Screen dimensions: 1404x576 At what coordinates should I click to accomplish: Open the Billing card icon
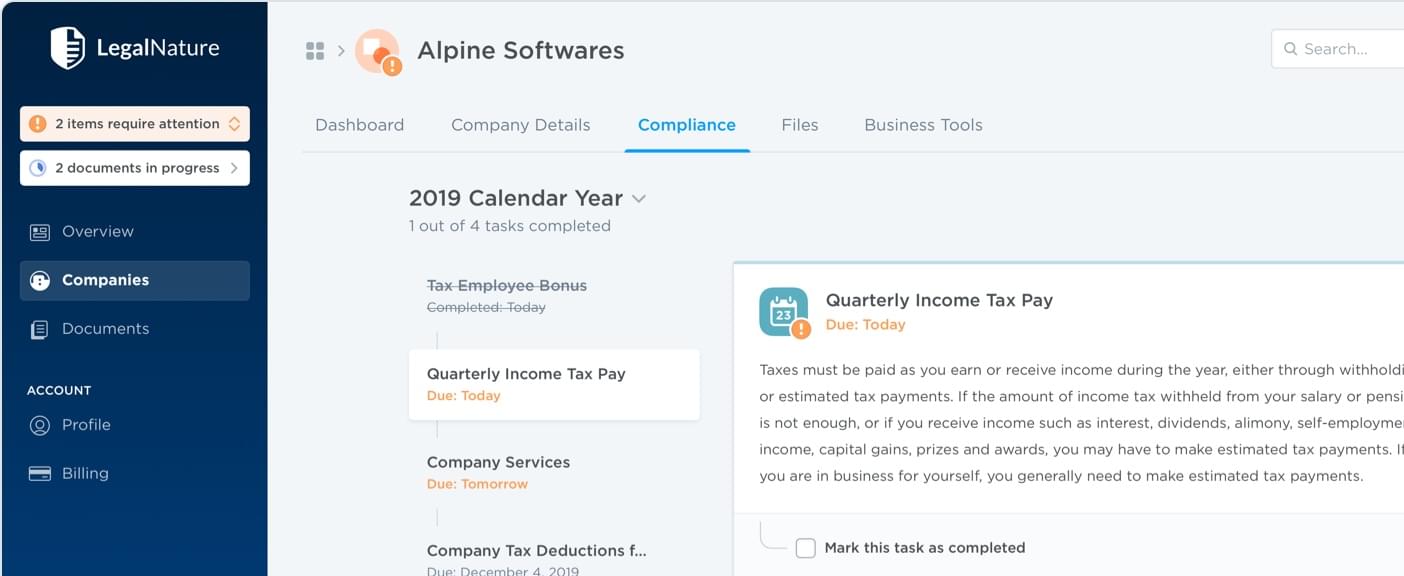tap(40, 474)
